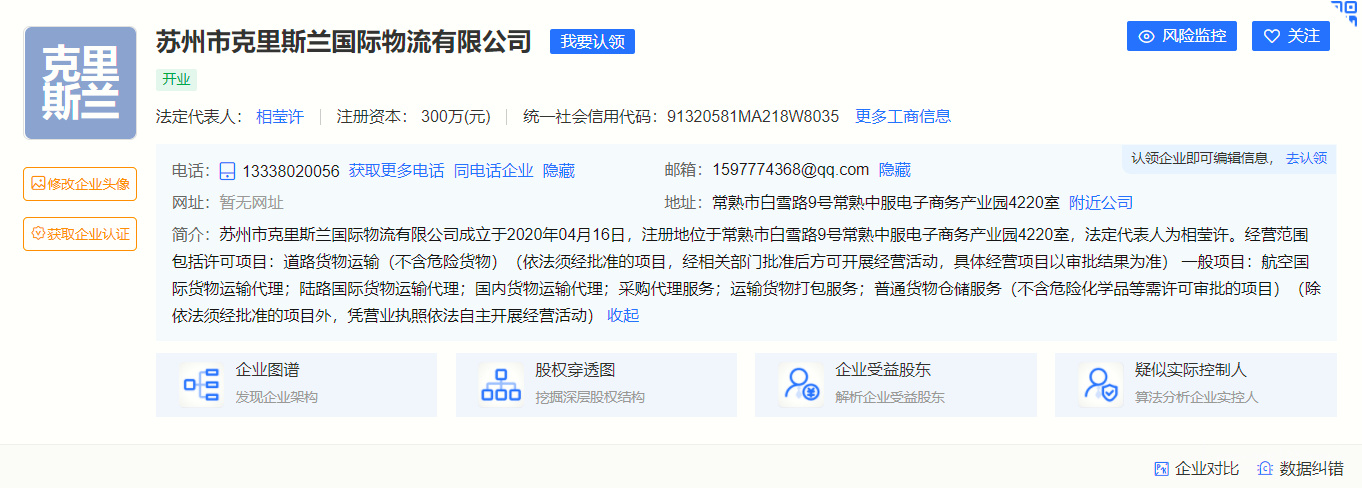This screenshot has height=488, width=1362.
Task: Click the 开业 status tag
Action: tap(176, 80)
